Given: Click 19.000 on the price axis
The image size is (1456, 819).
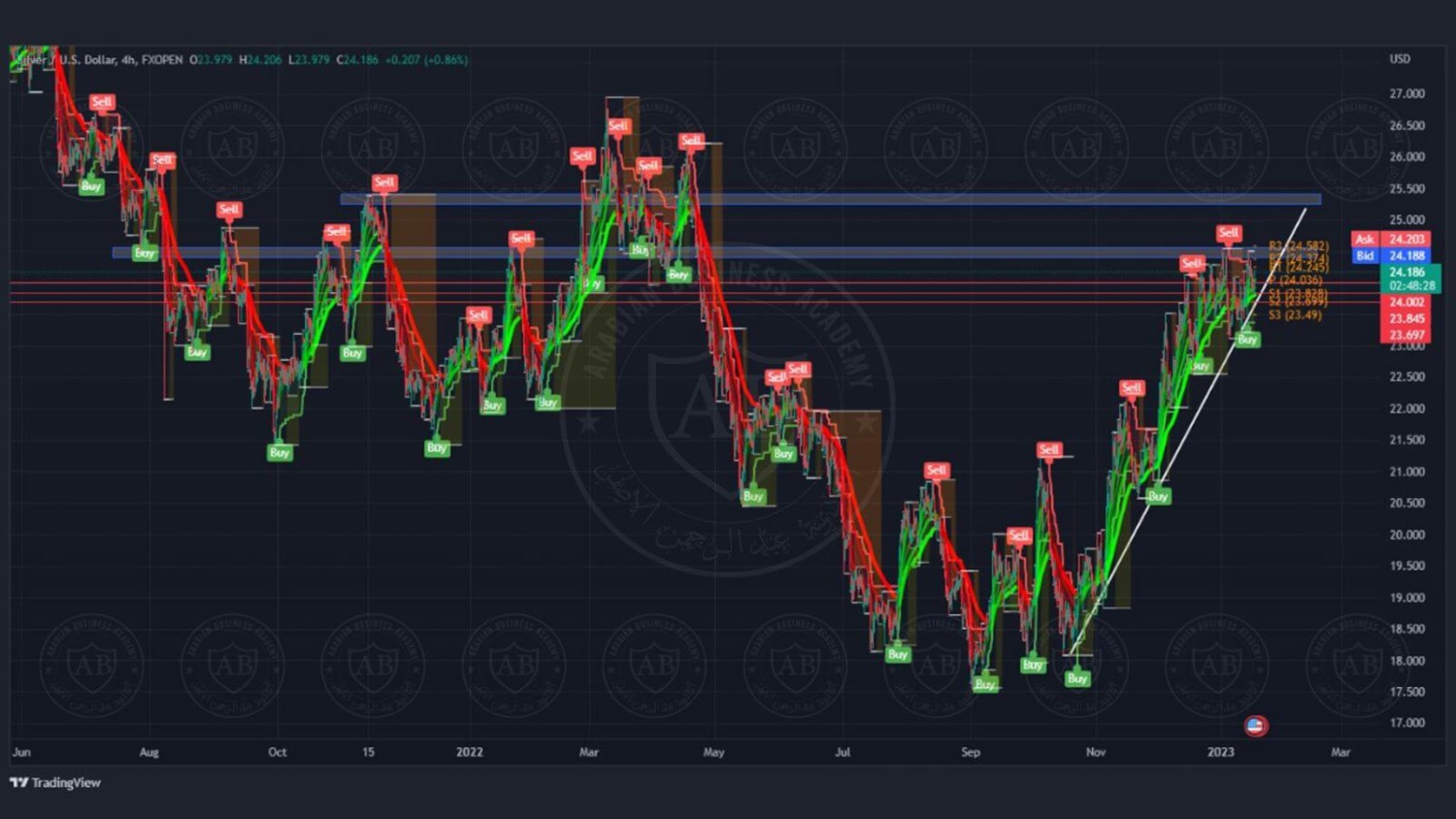Looking at the screenshot, I should [1406, 599].
